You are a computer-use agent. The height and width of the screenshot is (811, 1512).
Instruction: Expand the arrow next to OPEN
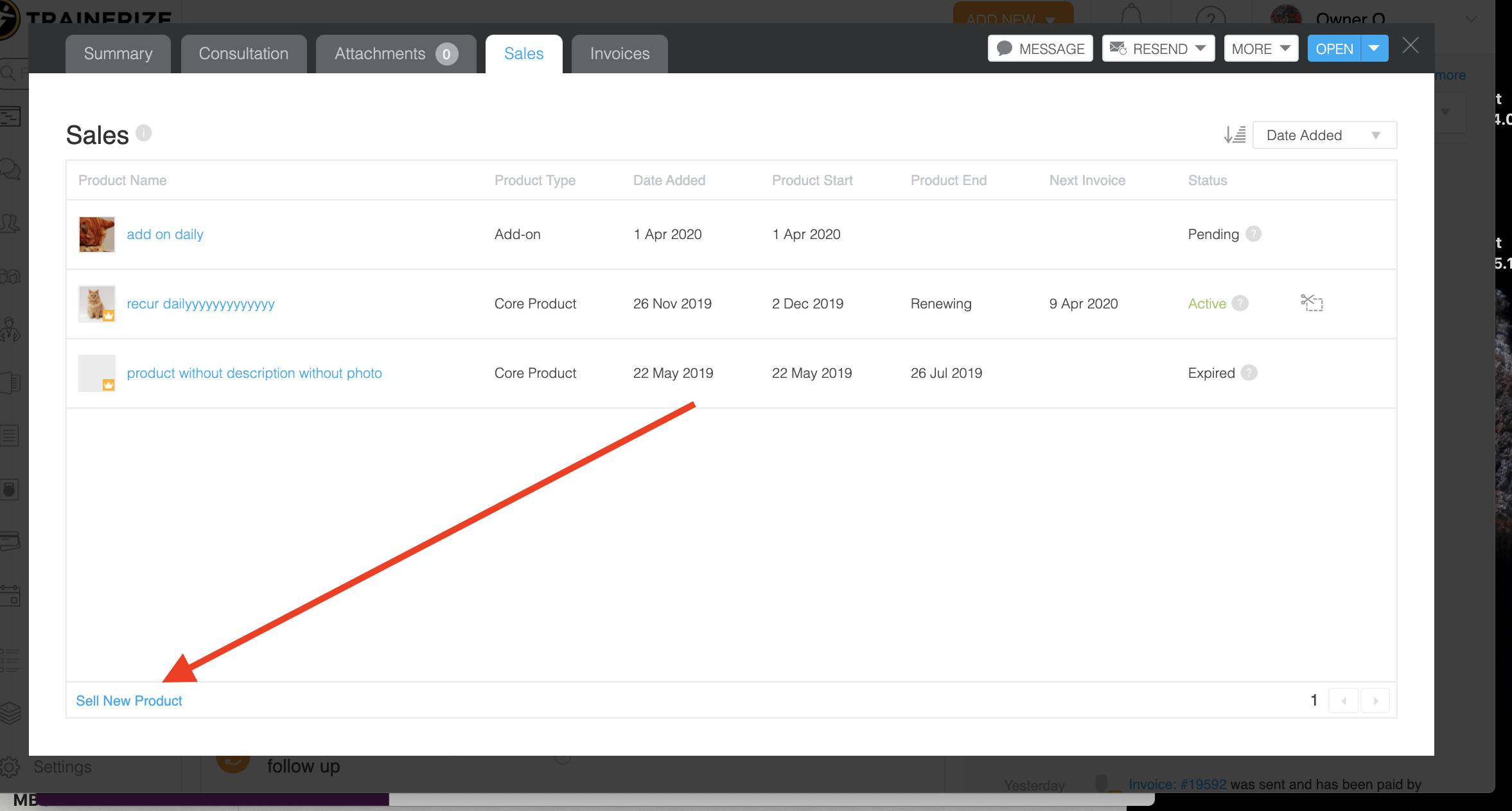(x=1375, y=49)
